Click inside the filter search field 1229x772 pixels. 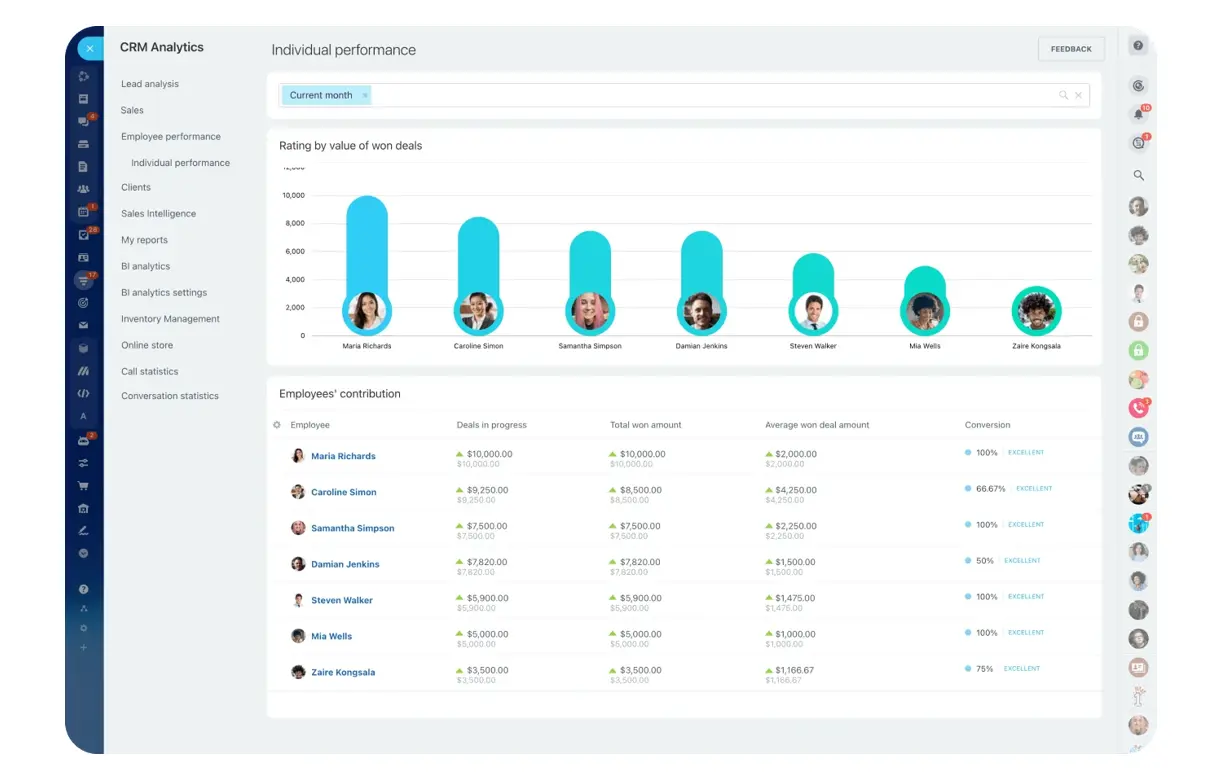[x=700, y=95]
